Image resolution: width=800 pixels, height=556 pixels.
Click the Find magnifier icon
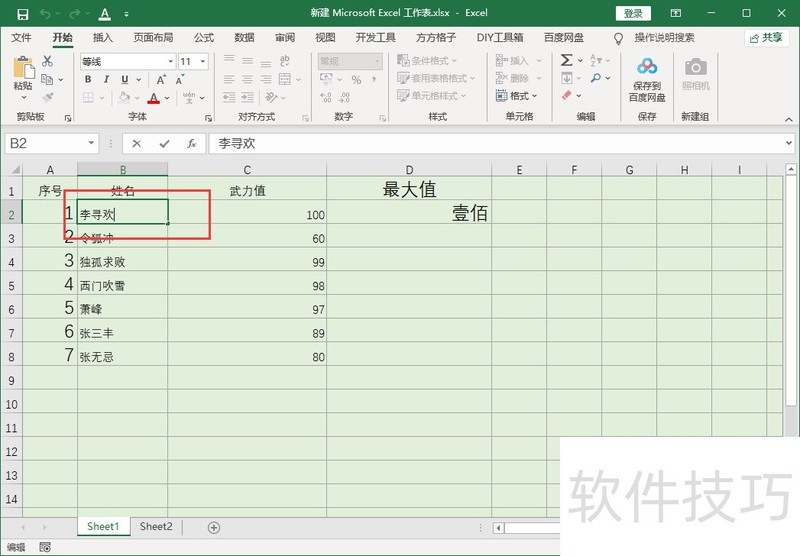pos(595,78)
